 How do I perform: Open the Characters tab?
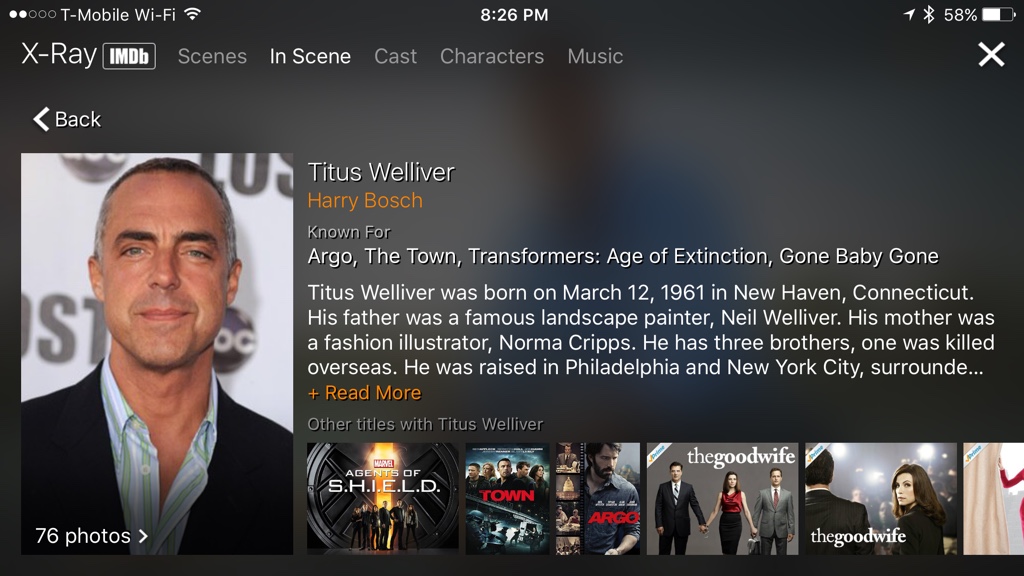pyautogui.click(x=492, y=56)
